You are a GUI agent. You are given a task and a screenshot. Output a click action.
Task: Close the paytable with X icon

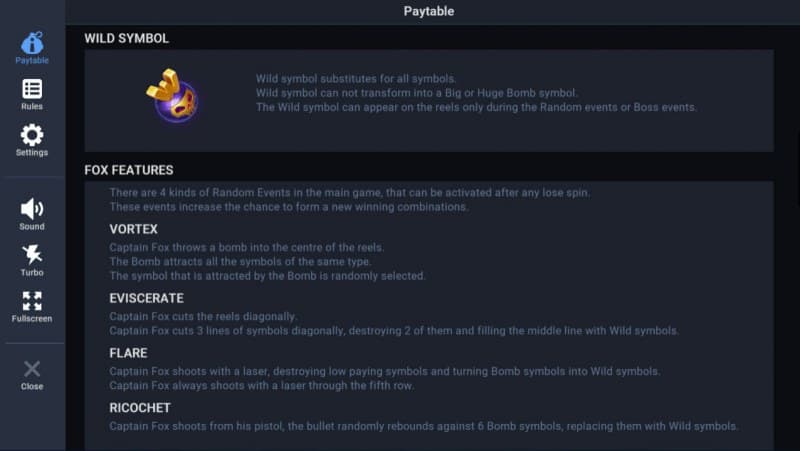tap(32, 370)
